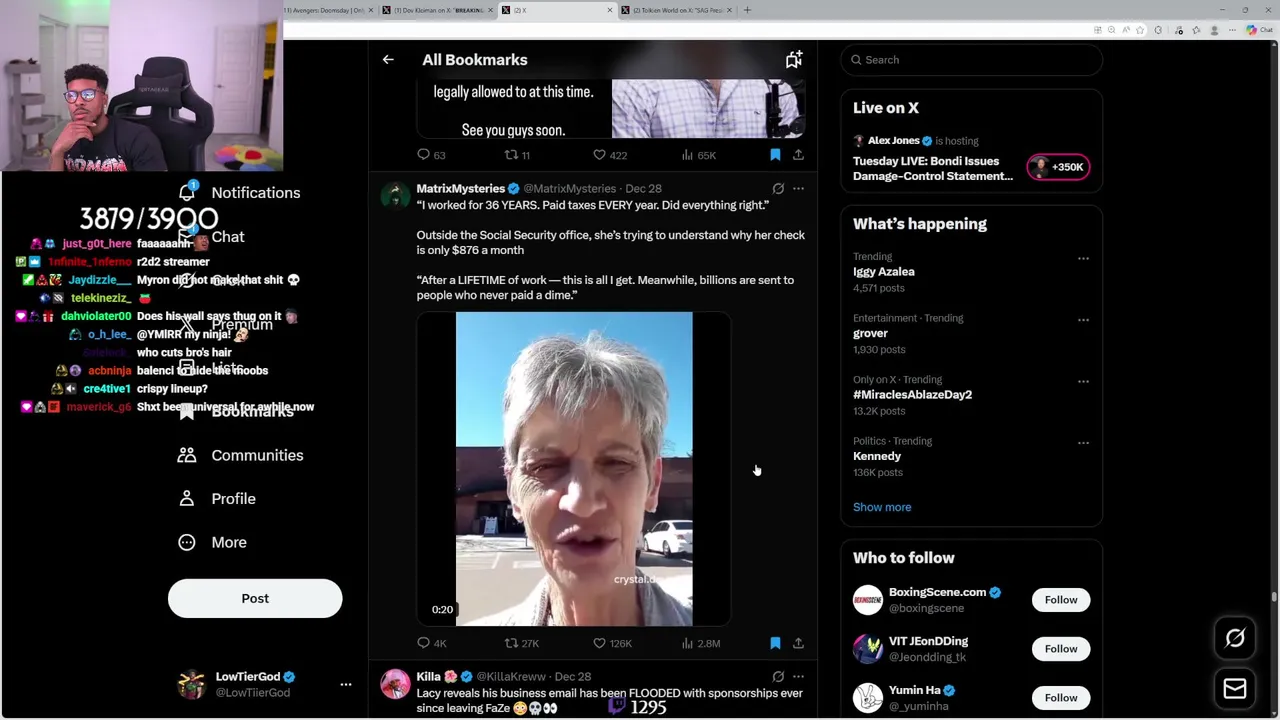Image resolution: width=1280 pixels, height=720 pixels.
Task: View analytics of the 65K views post
Action: coord(698,155)
